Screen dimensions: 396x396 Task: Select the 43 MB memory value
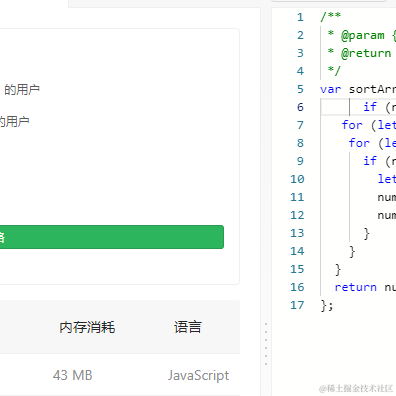pos(72,375)
